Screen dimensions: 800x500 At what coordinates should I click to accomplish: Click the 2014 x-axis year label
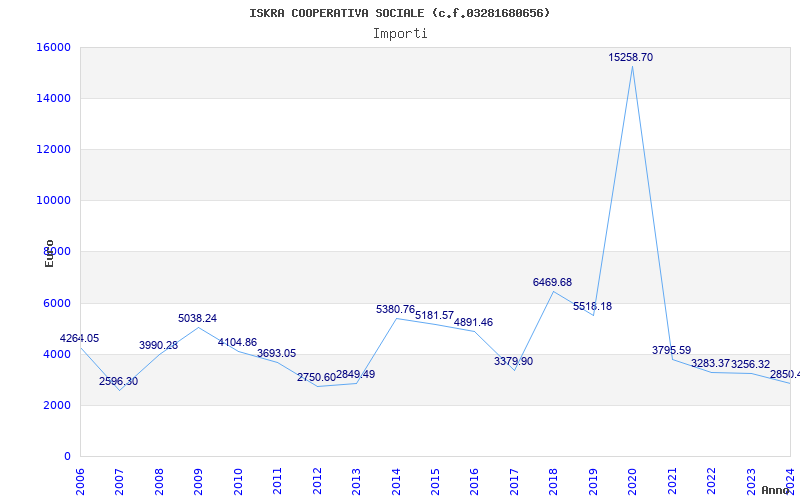click(x=396, y=482)
